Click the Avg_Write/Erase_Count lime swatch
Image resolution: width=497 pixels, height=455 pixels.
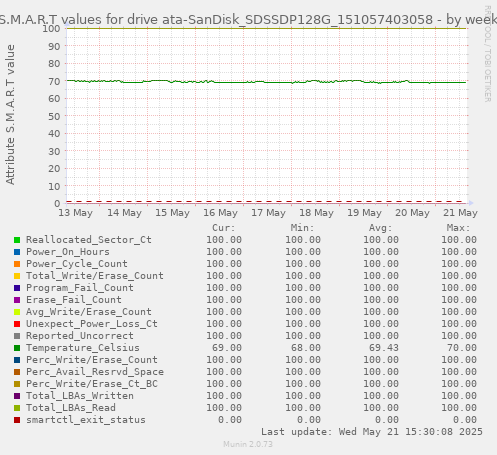(x=17, y=312)
